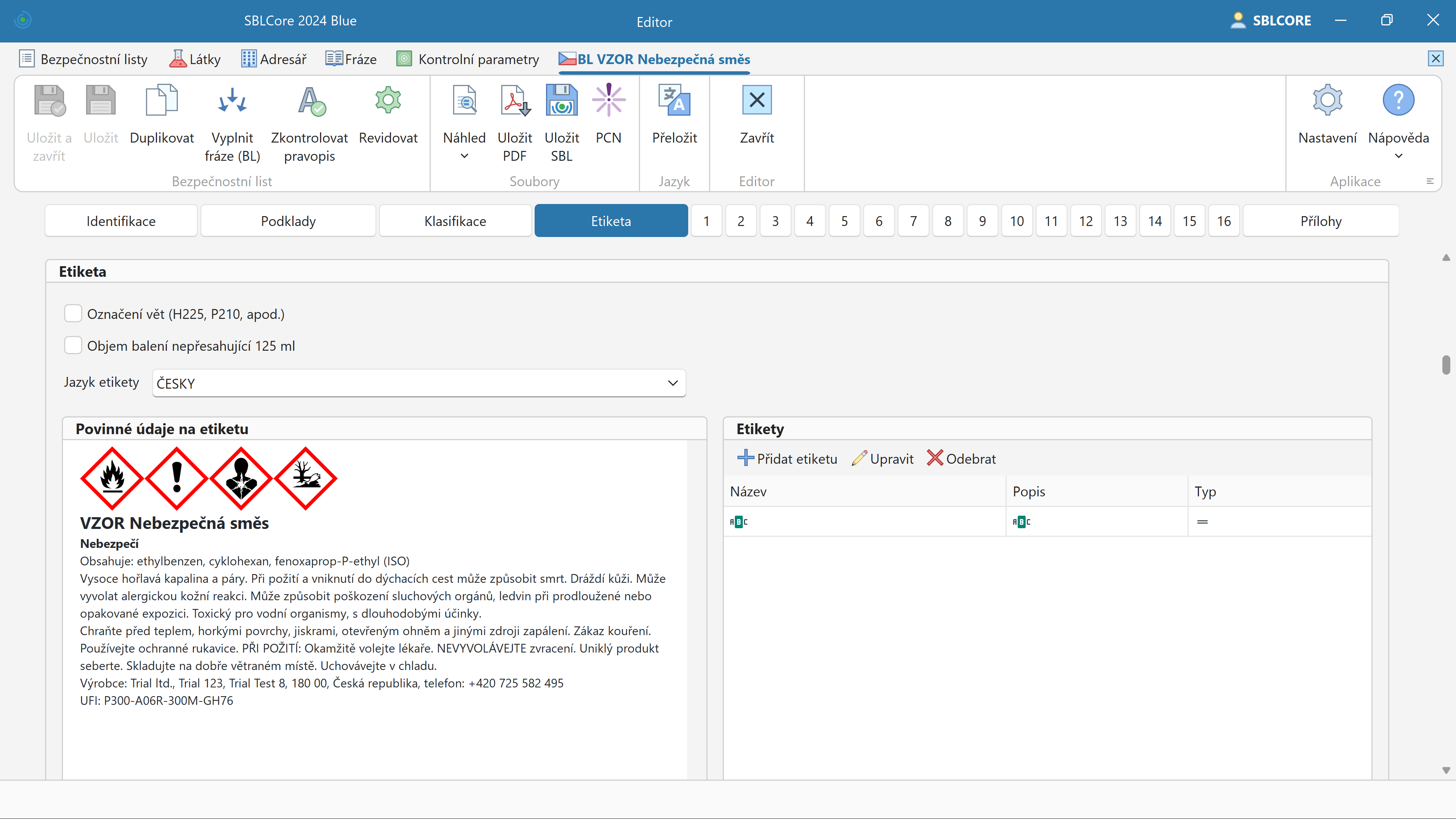Viewport: 1456px width, 819px height.
Task: Click Přidat etiketu button
Action: point(788,458)
